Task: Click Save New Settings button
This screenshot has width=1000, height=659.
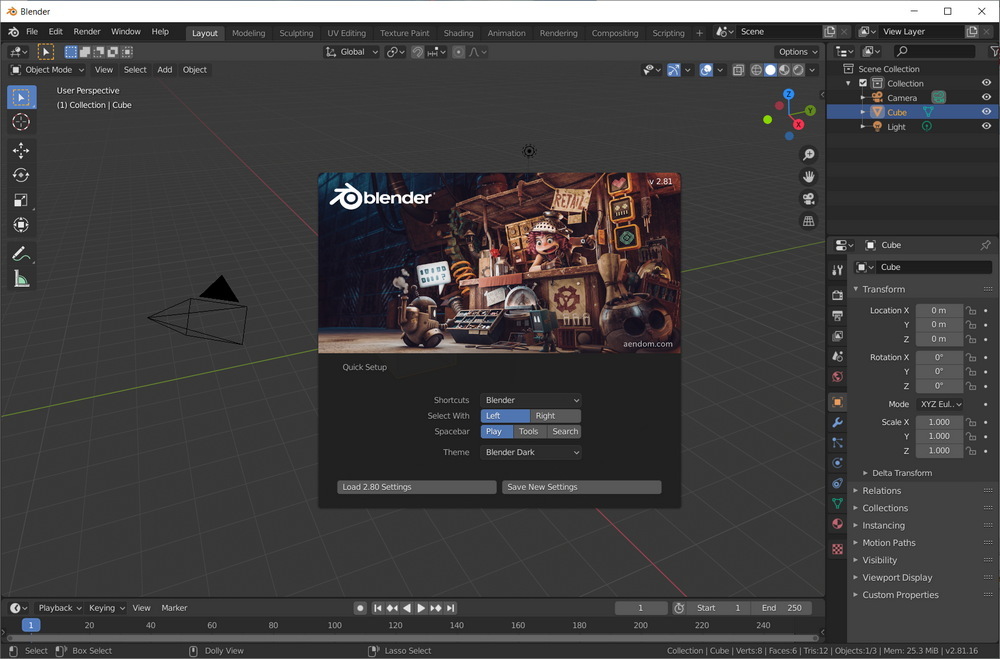Action: point(582,487)
